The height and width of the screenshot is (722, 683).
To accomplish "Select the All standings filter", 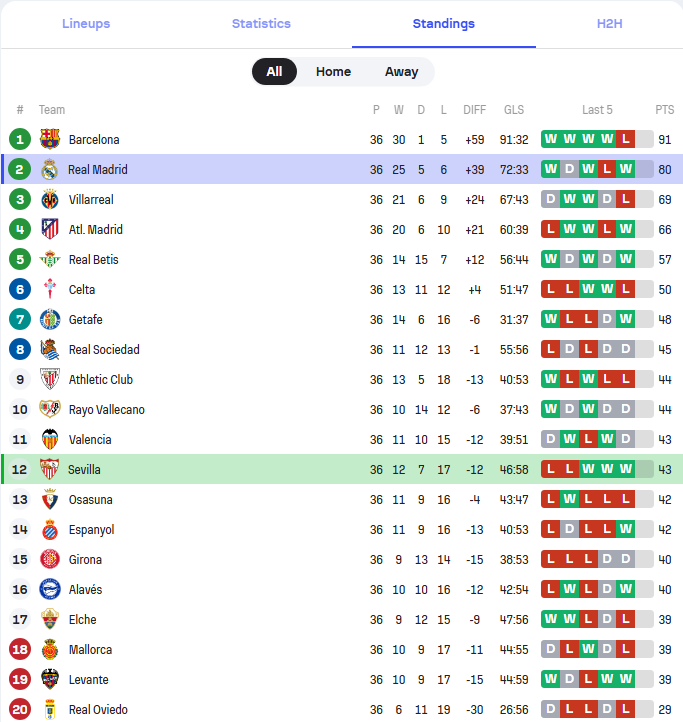I will (274, 71).
